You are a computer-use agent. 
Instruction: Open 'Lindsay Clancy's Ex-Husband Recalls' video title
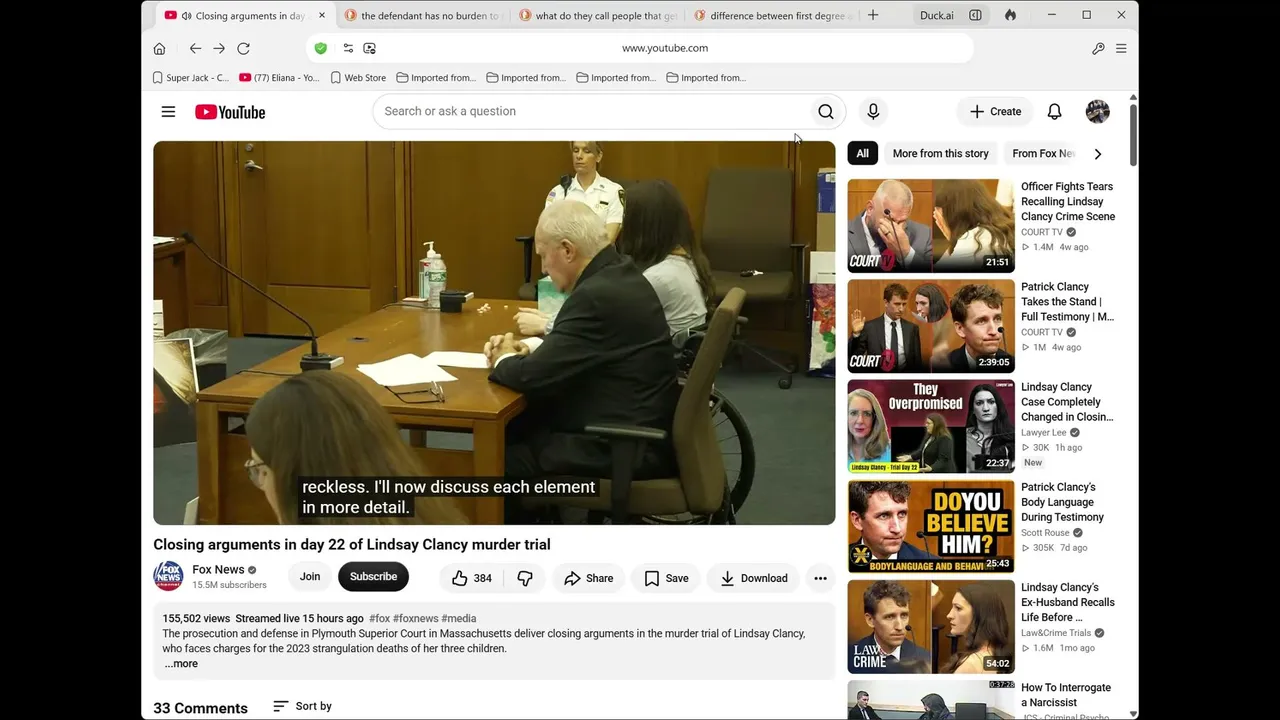click(1068, 602)
